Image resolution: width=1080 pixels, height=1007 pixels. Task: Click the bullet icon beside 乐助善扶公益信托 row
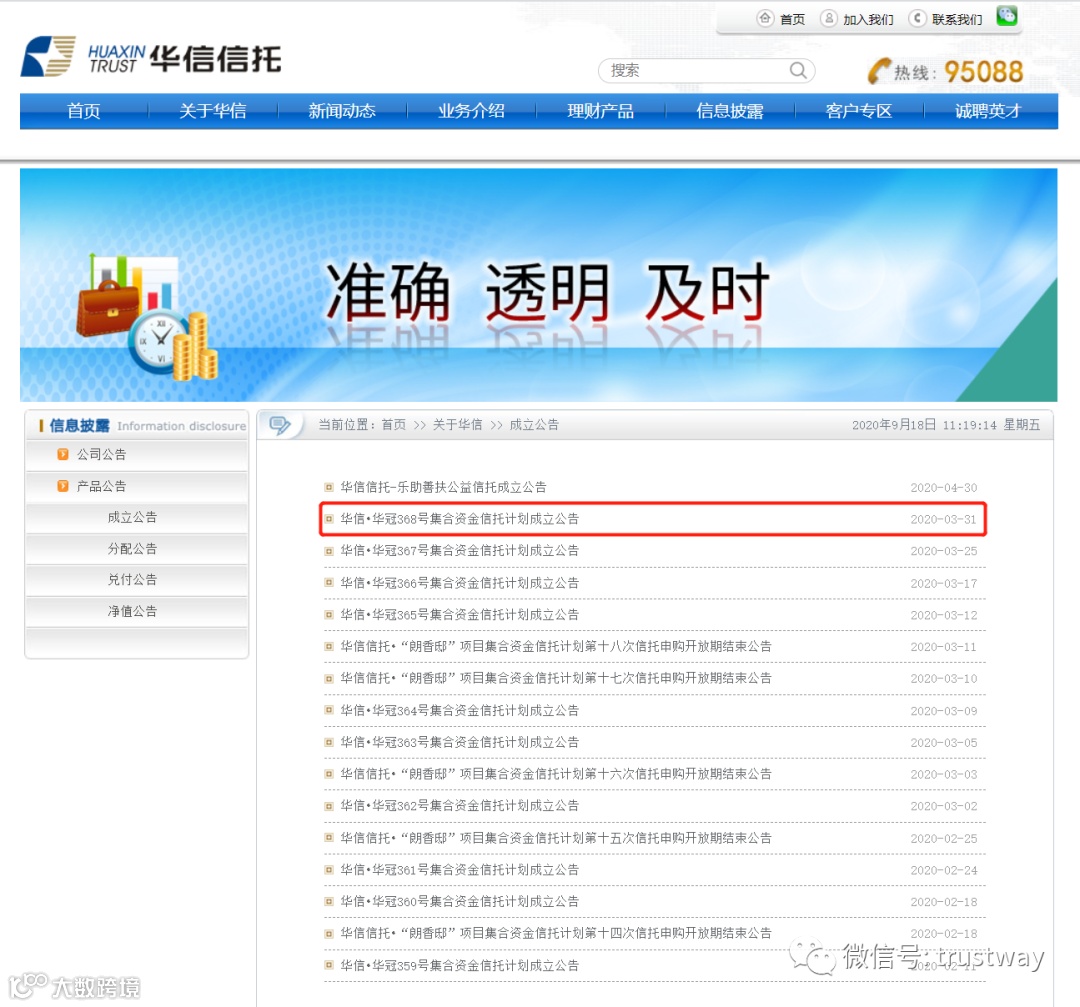pyautogui.click(x=329, y=488)
